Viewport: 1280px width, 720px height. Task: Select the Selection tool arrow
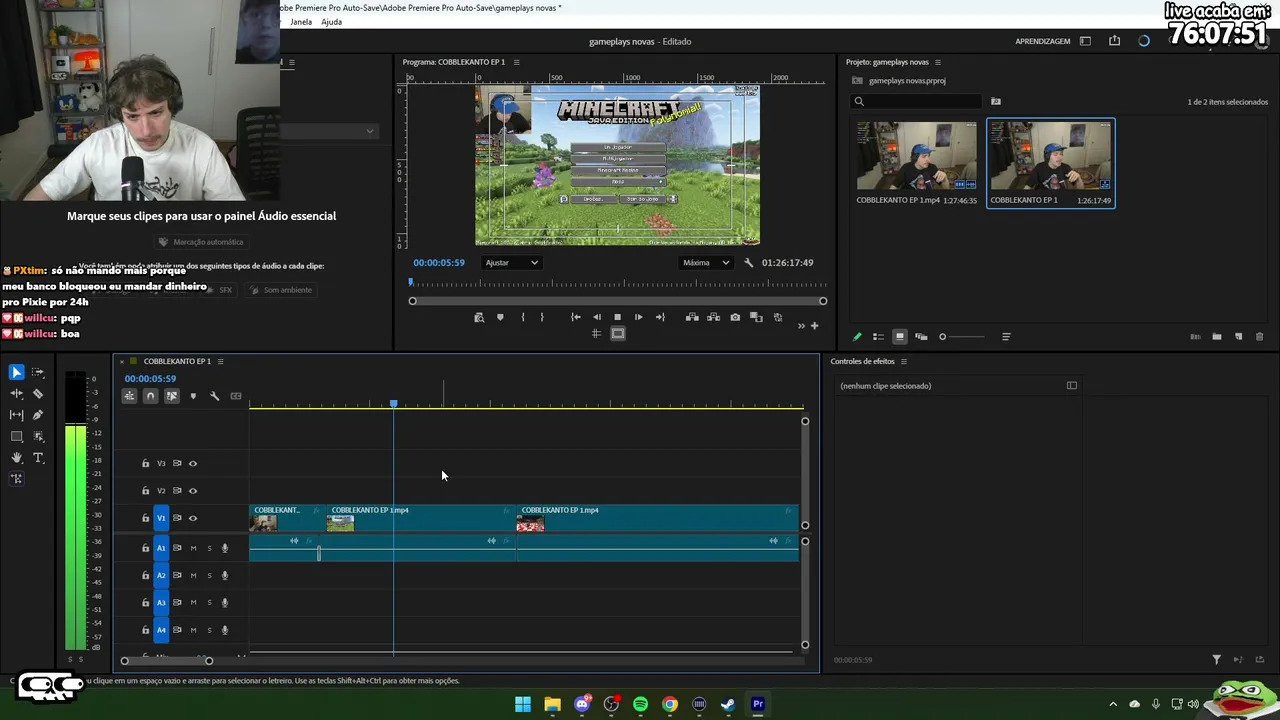pos(17,372)
